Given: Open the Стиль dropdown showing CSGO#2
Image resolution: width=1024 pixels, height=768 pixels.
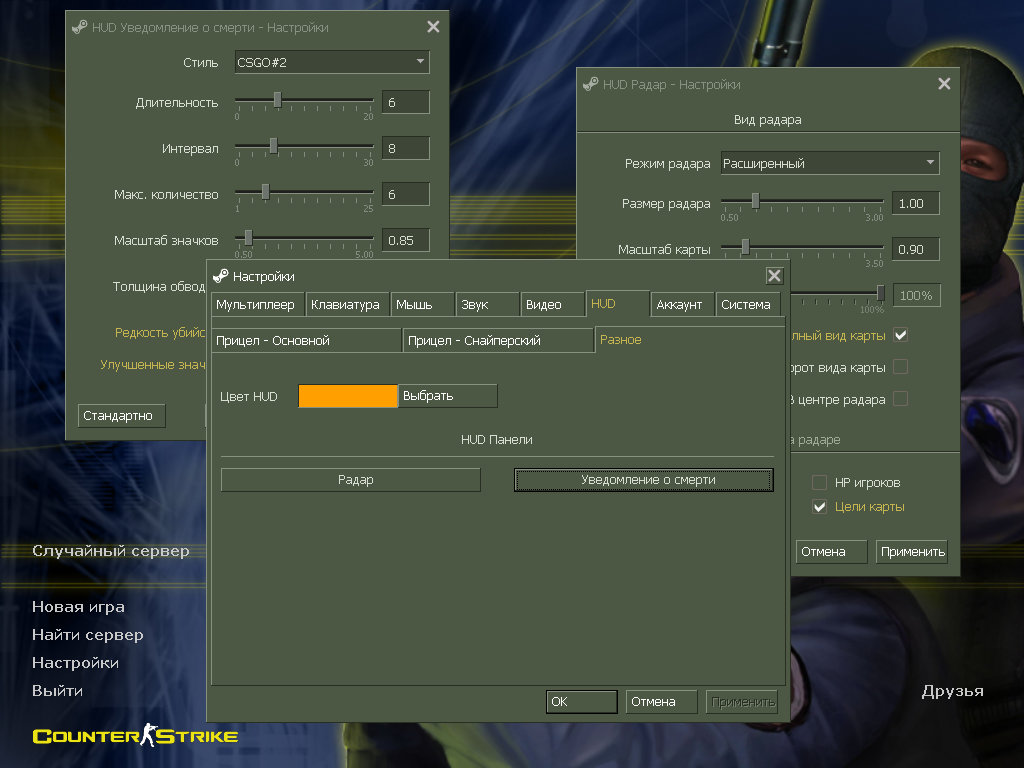Looking at the screenshot, I should [332, 62].
